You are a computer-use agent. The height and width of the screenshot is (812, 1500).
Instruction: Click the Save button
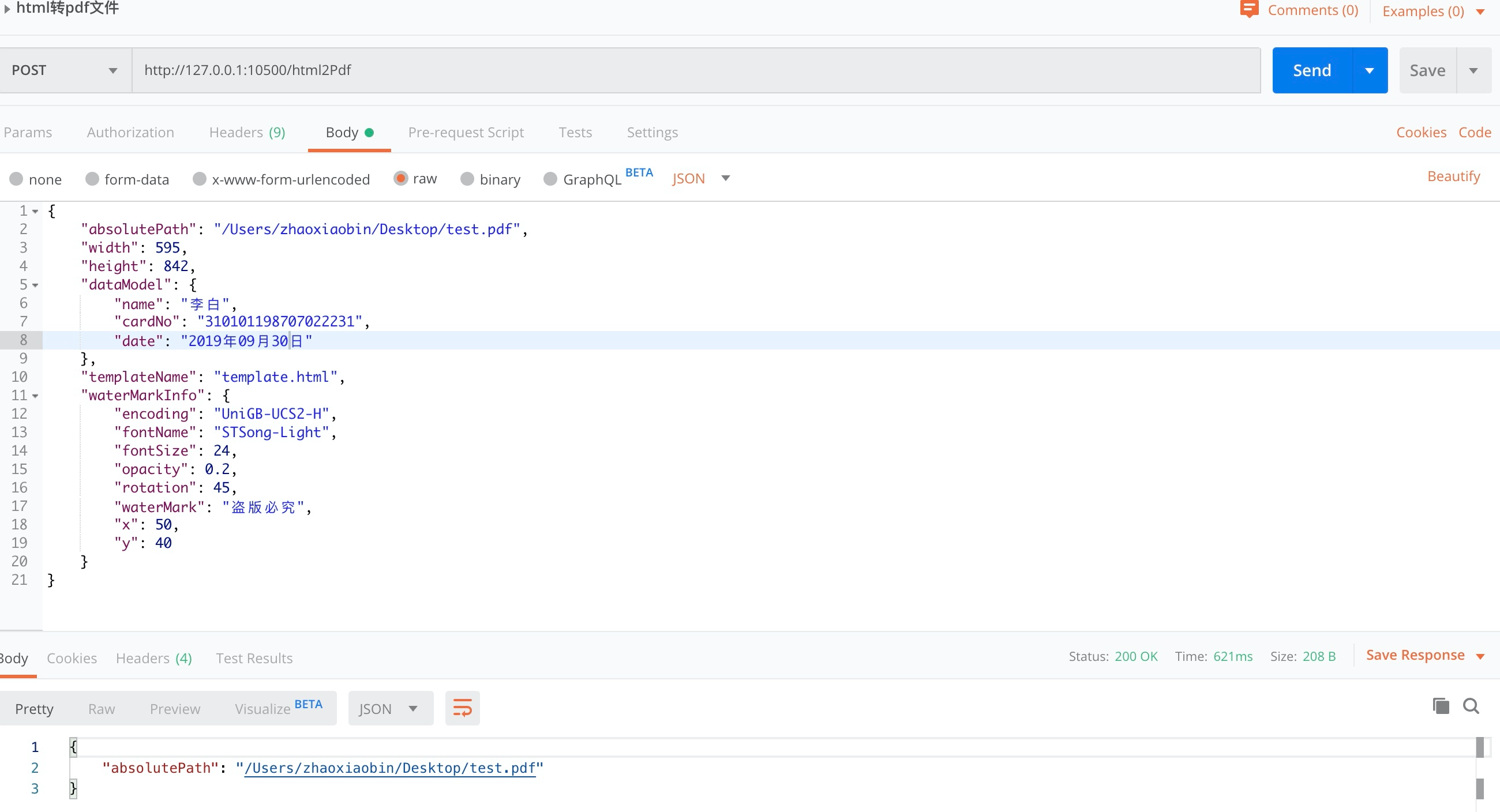1427,70
